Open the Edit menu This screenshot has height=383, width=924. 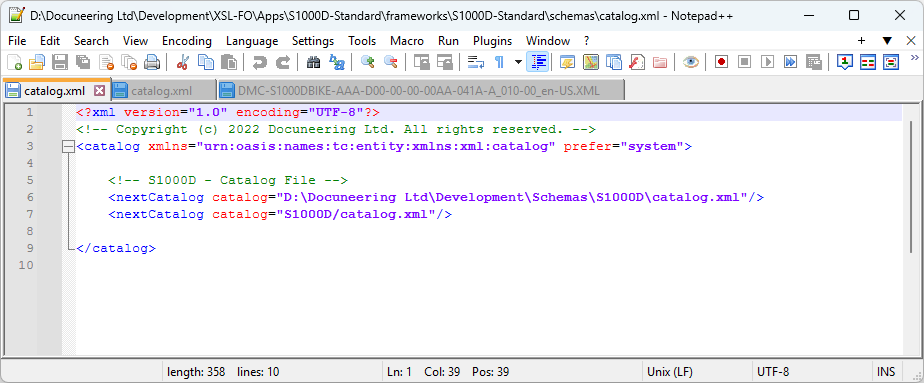50,41
